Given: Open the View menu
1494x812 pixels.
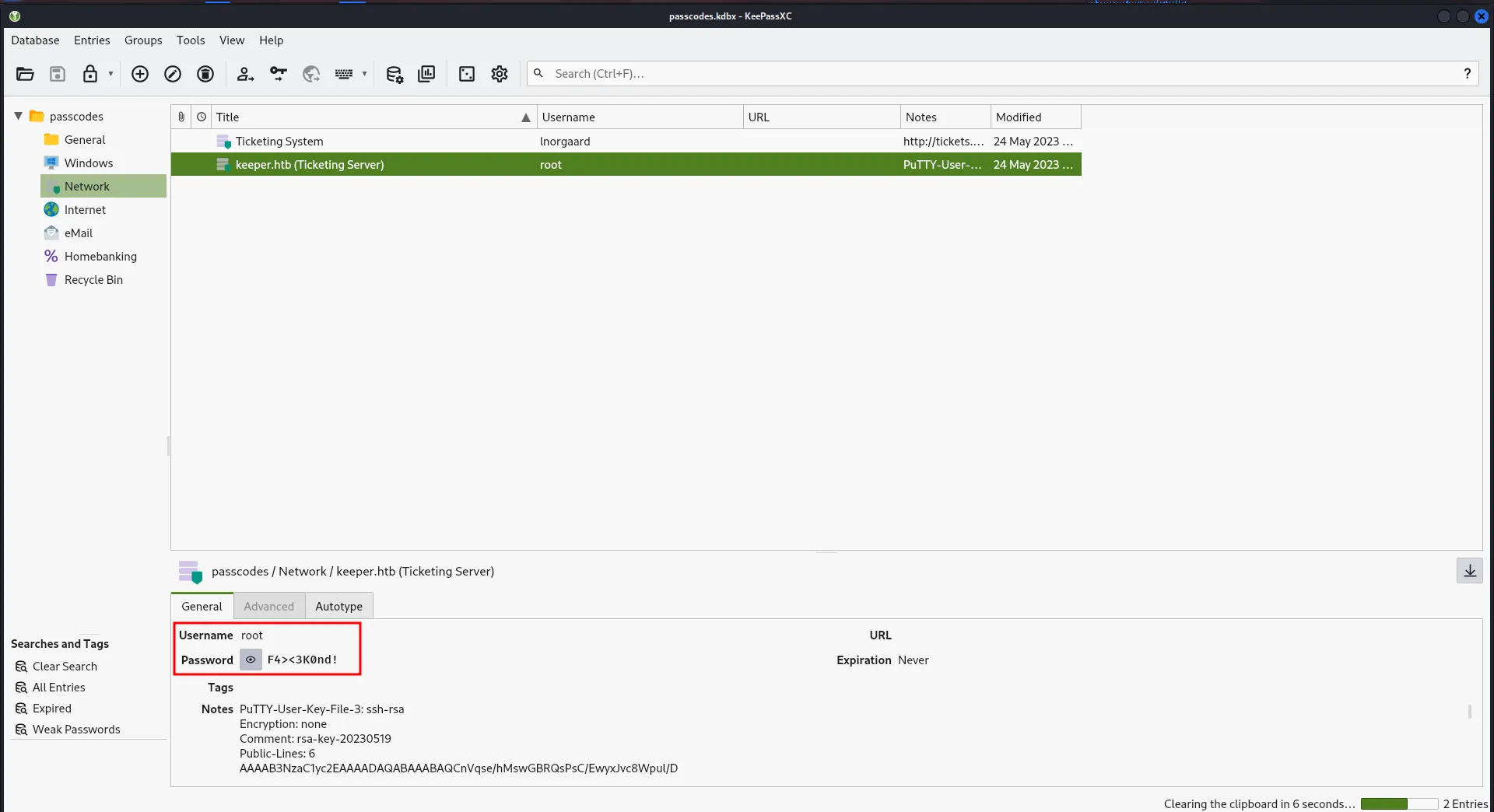Looking at the screenshot, I should click(x=232, y=40).
